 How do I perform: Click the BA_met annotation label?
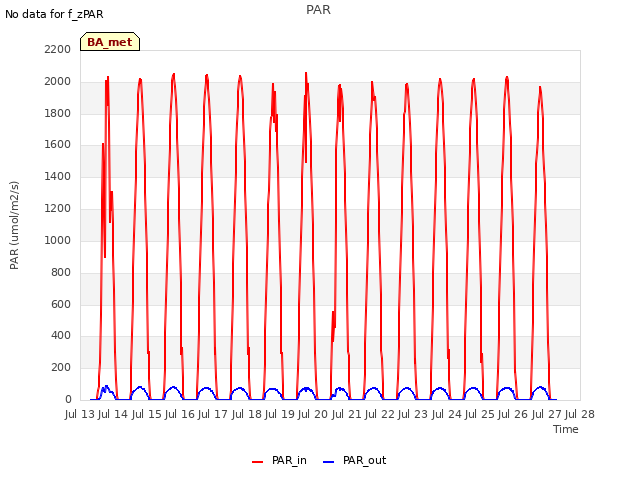click(x=110, y=42)
